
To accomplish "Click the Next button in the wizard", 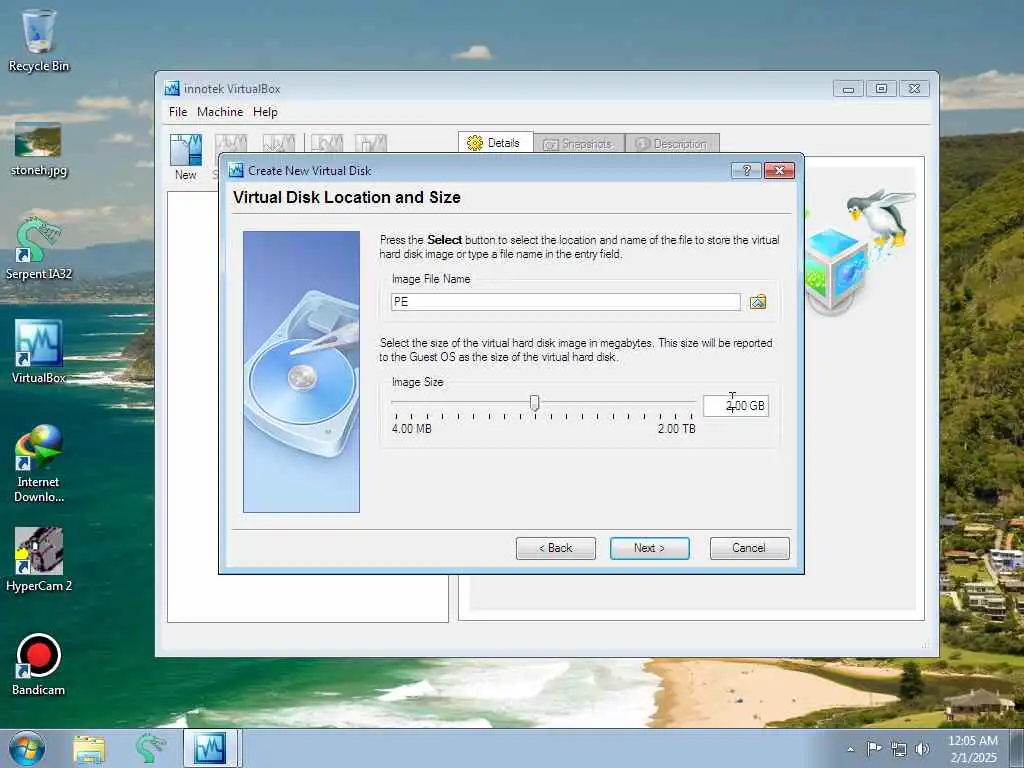I will (649, 548).
